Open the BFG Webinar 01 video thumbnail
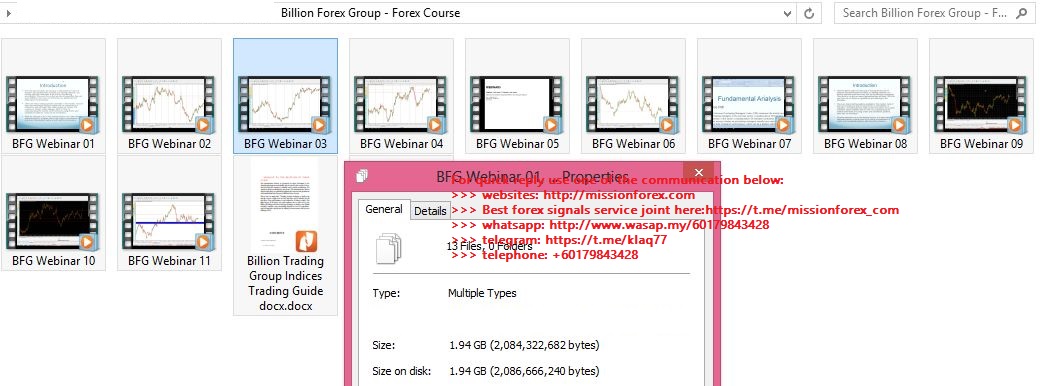The height and width of the screenshot is (386, 1043). click(53, 104)
